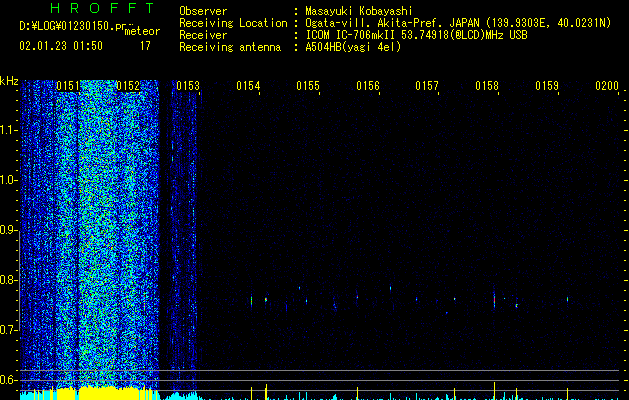Click the 0158 time marker

[x=487, y=86]
